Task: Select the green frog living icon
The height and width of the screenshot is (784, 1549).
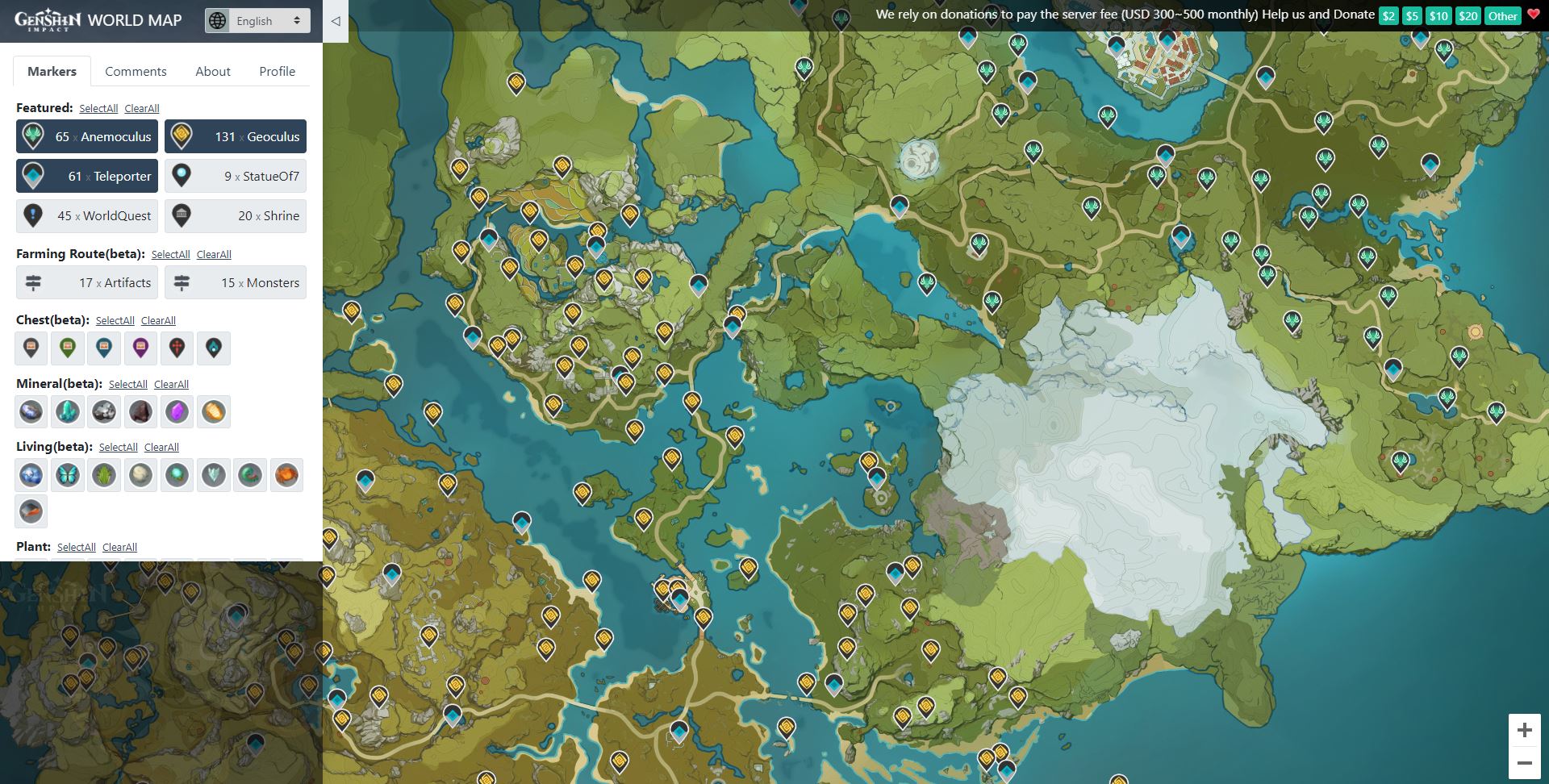Action: (x=104, y=476)
